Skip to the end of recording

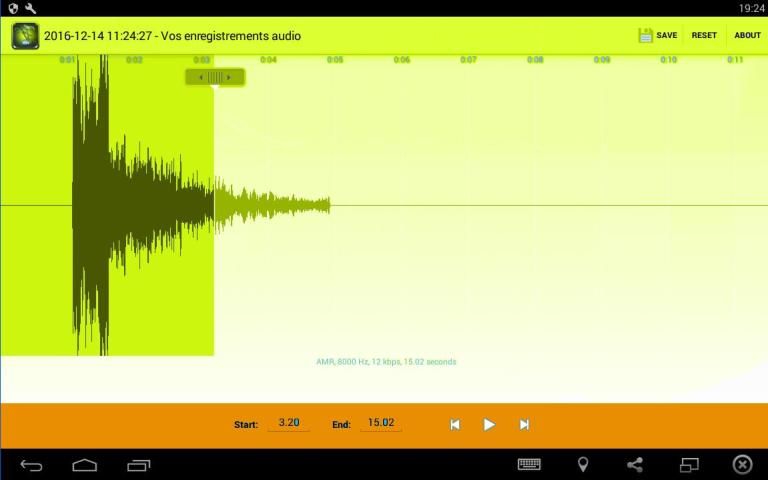524,424
